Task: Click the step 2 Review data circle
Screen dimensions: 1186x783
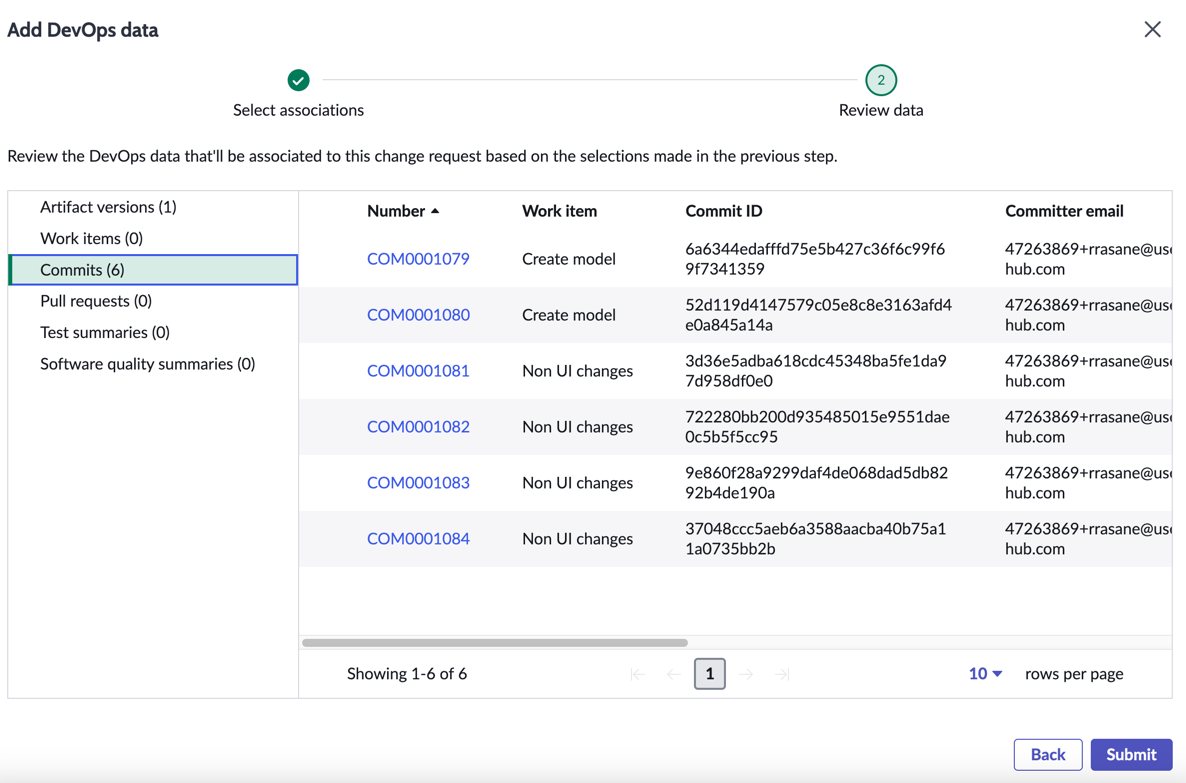Action: (880, 79)
